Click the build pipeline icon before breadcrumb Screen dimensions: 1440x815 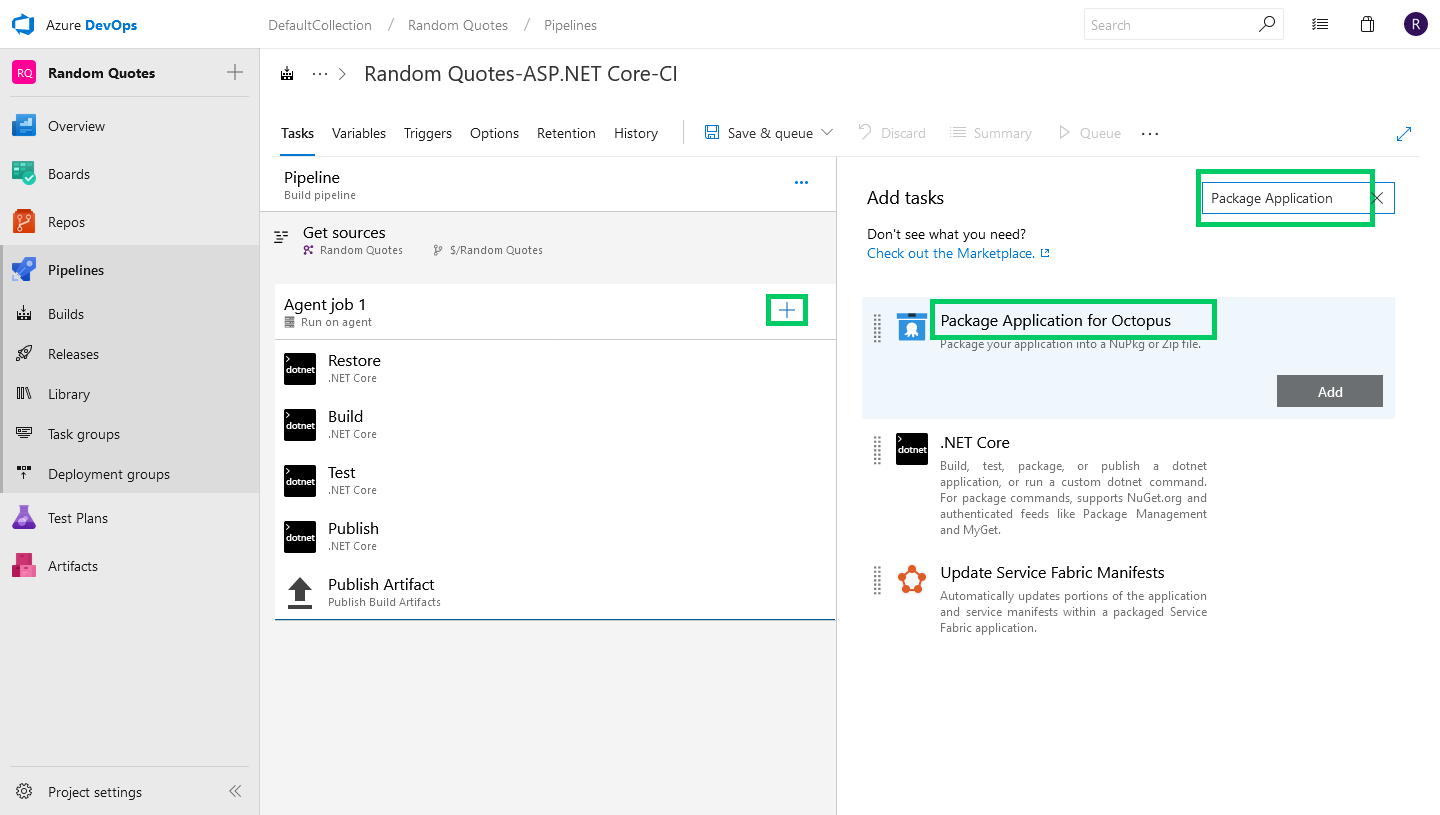point(288,73)
